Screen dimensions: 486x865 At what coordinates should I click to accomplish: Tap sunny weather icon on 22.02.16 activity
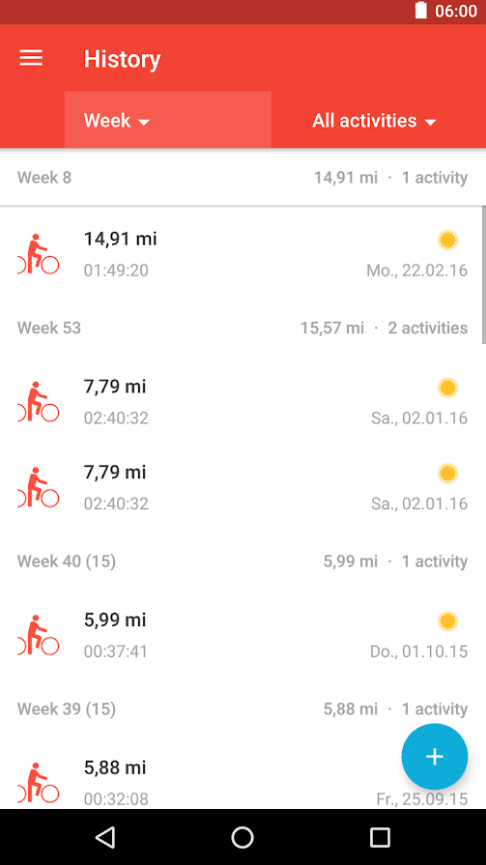tap(448, 240)
